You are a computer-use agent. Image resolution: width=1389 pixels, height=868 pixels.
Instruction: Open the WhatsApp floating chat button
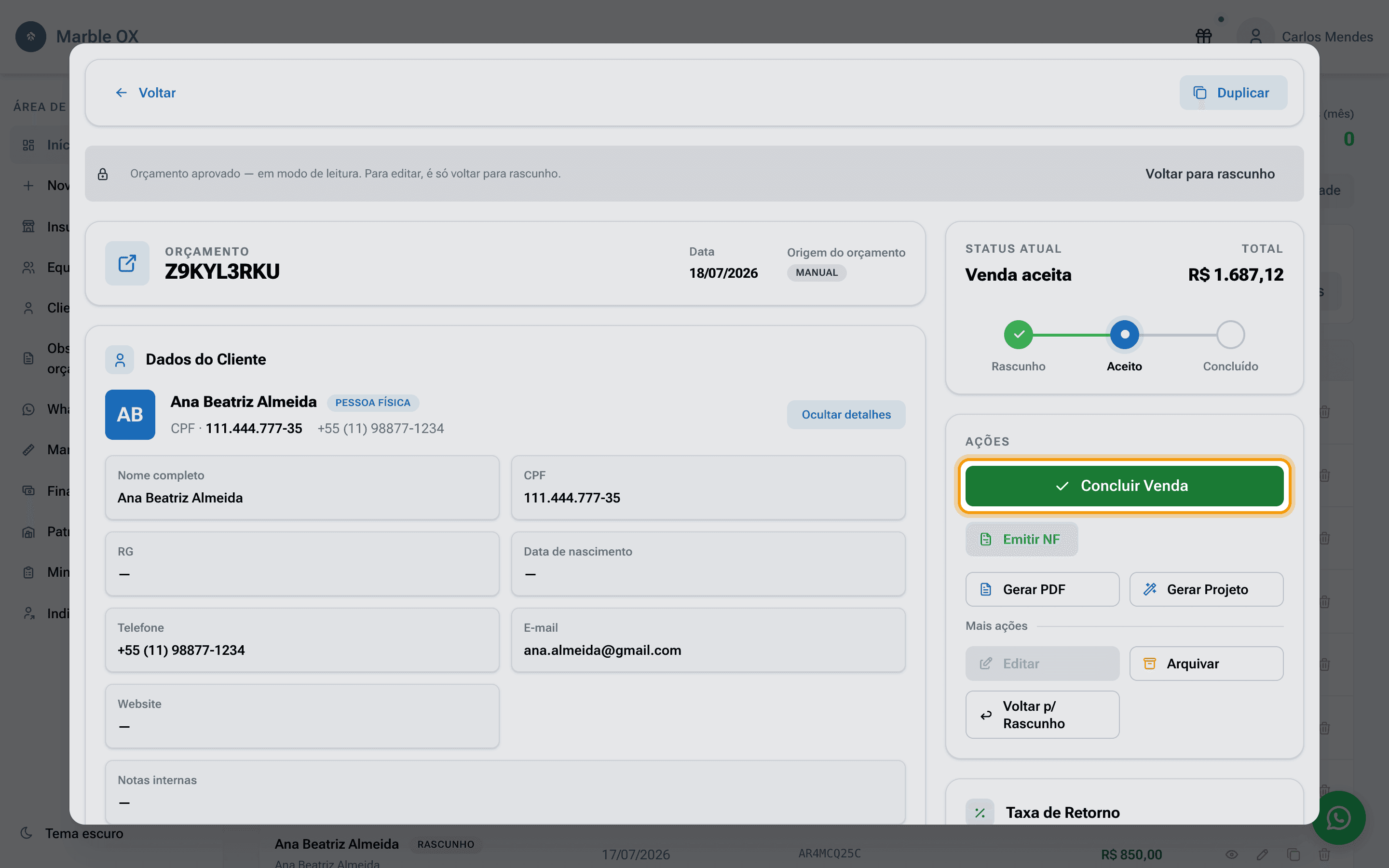[1338, 817]
